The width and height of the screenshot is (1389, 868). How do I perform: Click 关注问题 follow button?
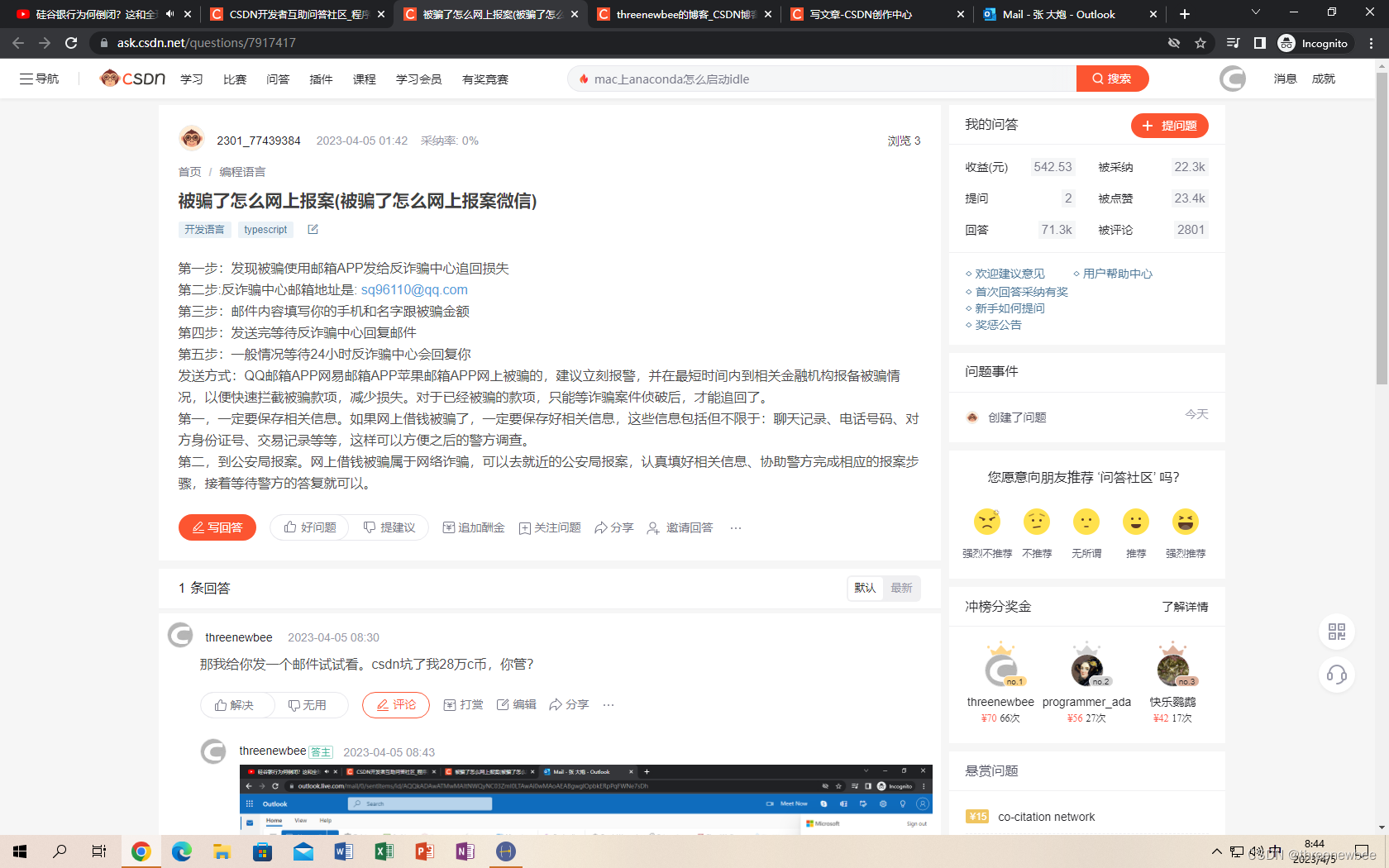click(550, 527)
